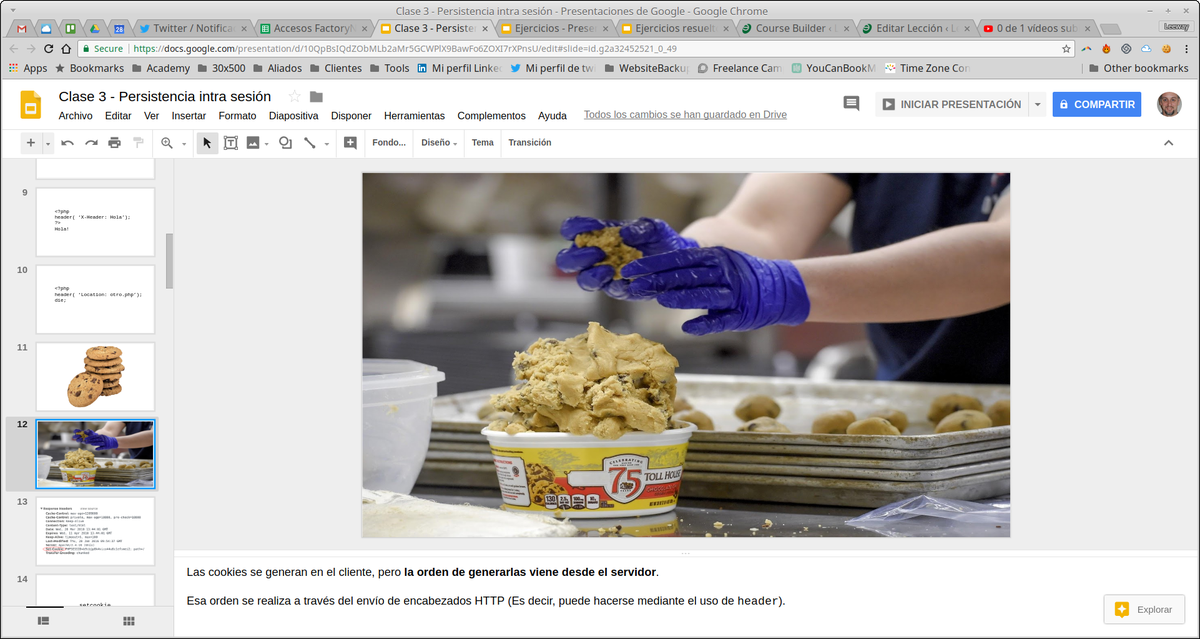This screenshot has width=1200, height=639.
Task: Select slide 10 thumbnail with Location header
Action: click(95, 299)
